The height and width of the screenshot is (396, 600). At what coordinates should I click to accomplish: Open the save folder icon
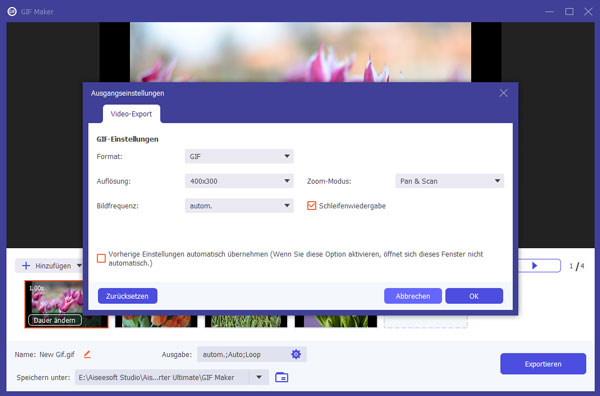[x=282, y=377]
